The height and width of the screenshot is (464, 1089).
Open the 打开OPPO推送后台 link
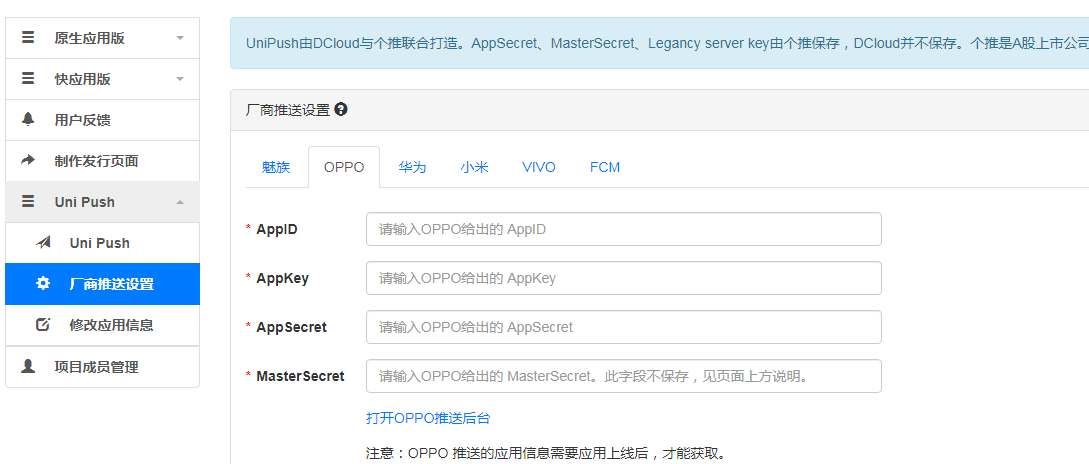tap(429, 418)
